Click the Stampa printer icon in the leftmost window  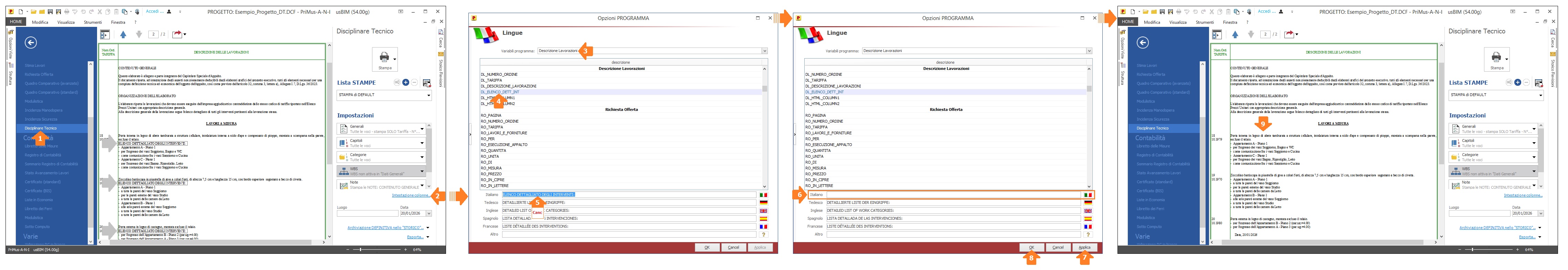coord(383,57)
